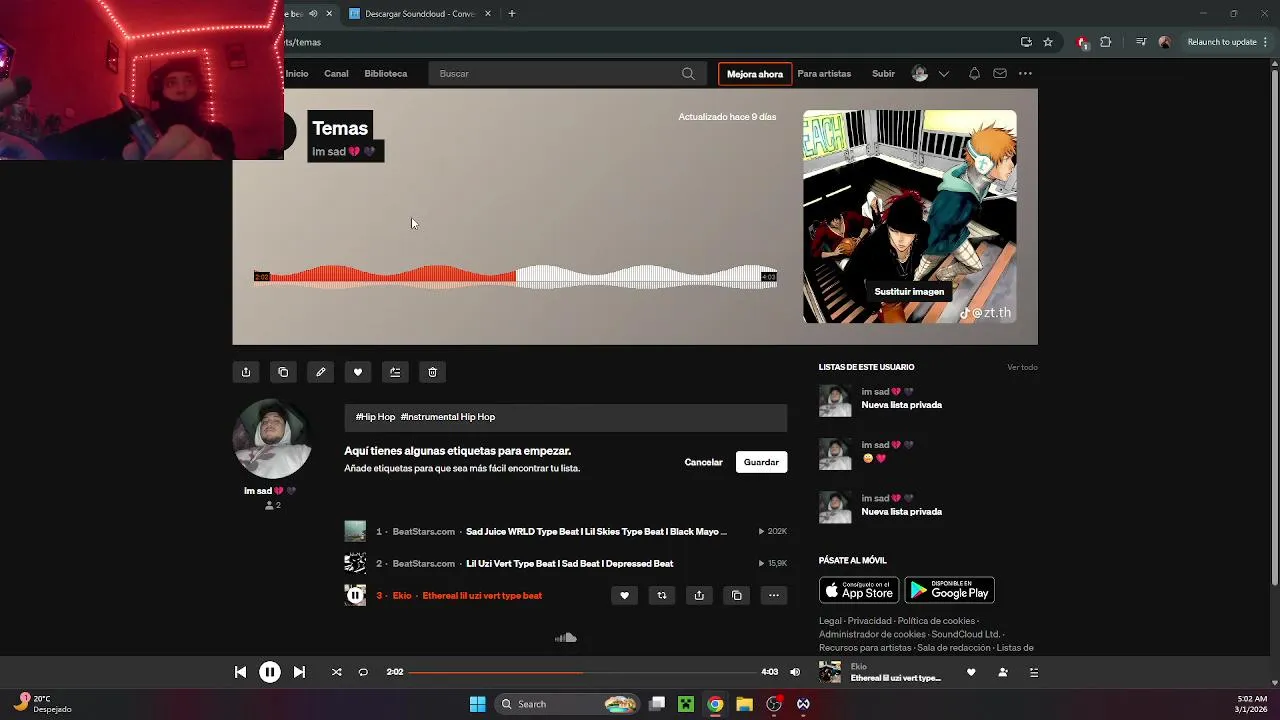This screenshot has width=1280, height=720.
Task: Skip to the previous track
Action: click(240, 672)
